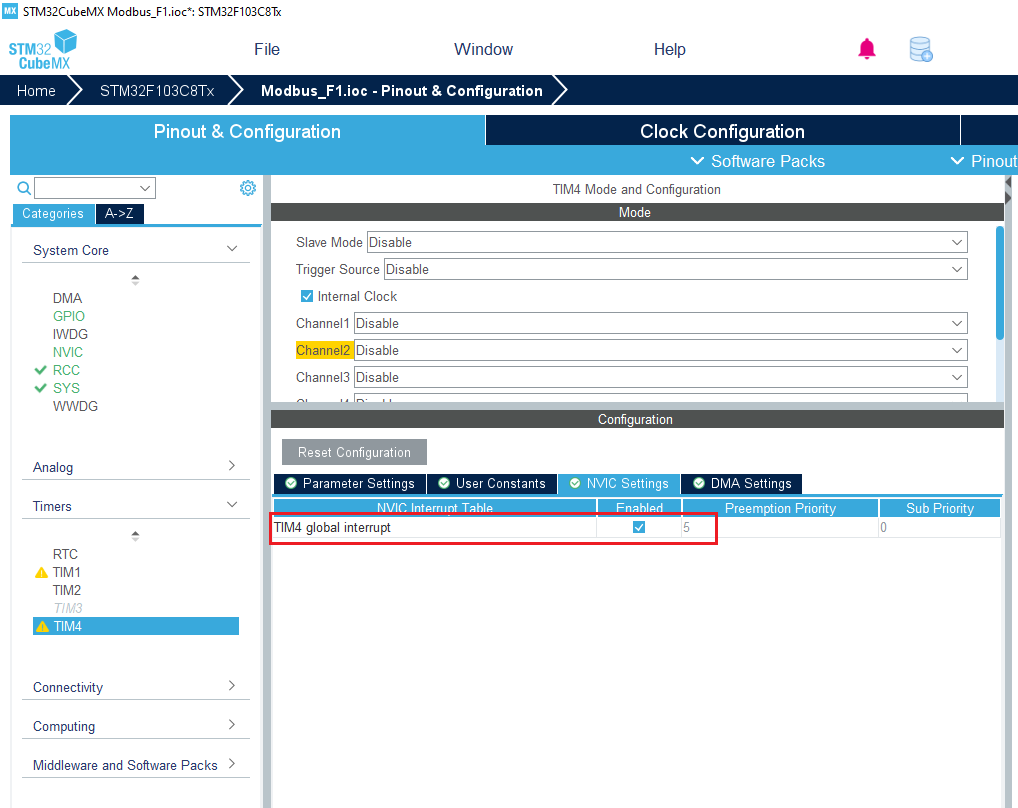Switch to the Categories tab
Image resolution: width=1018 pixels, height=808 pixels.
(x=53, y=214)
